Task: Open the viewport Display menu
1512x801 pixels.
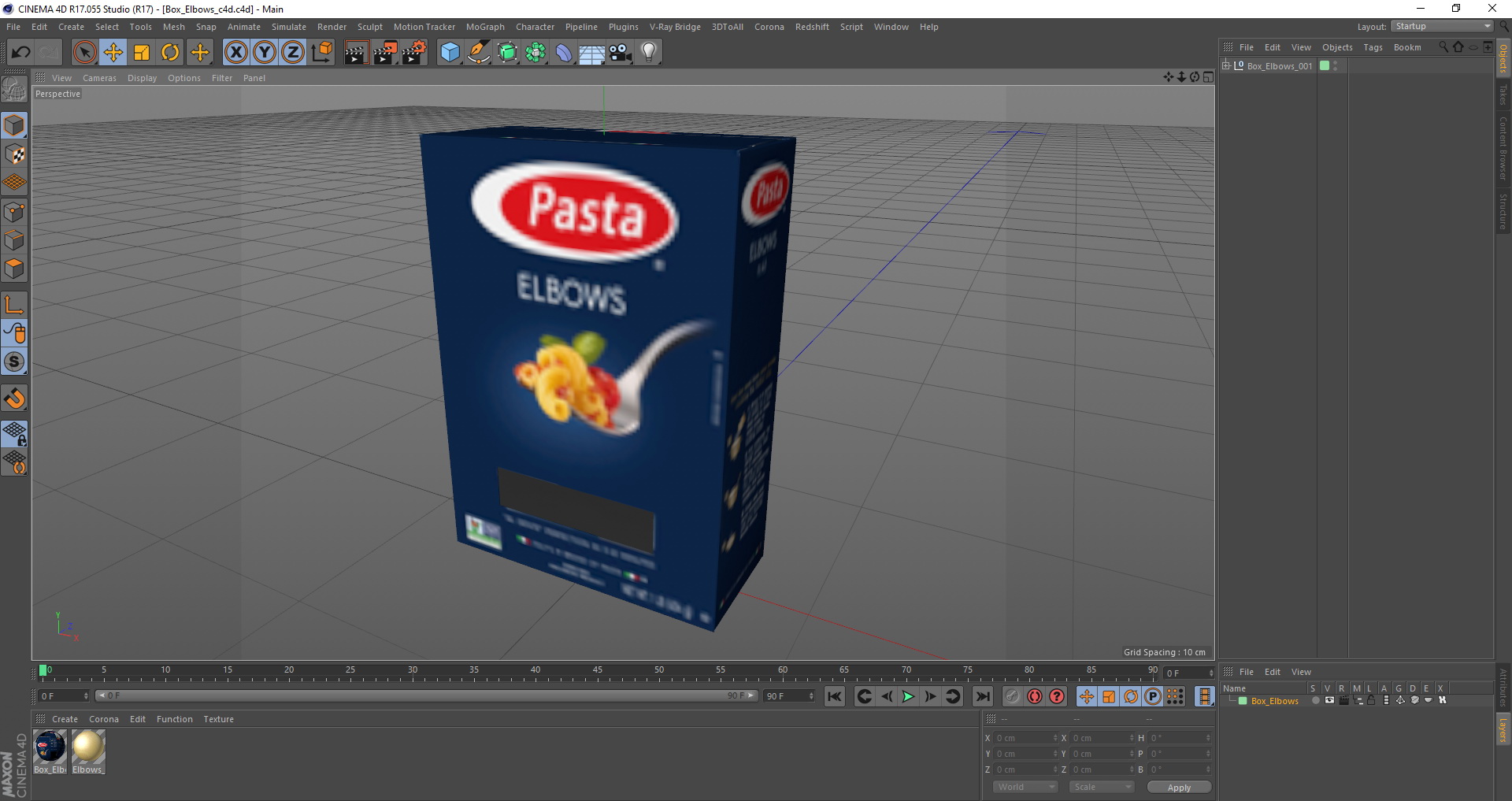Action: click(x=142, y=78)
